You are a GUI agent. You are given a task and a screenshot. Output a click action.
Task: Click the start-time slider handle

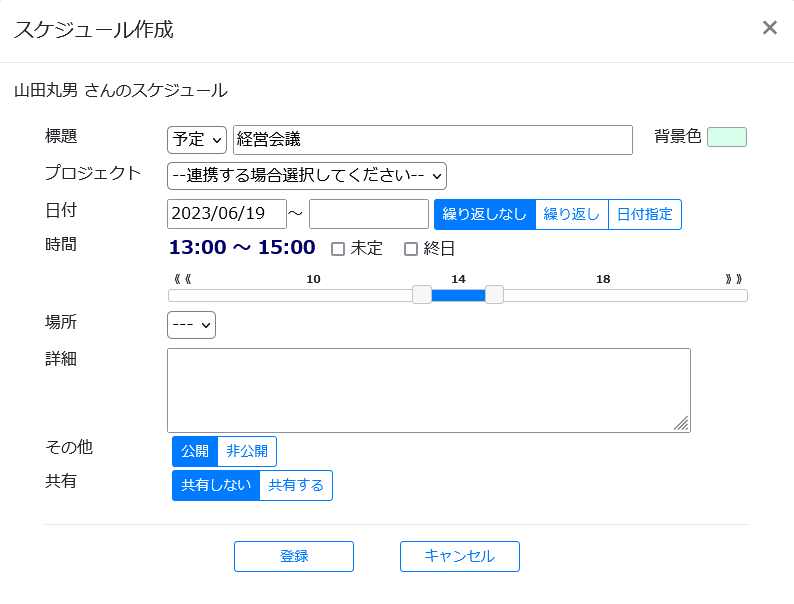(x=422, y=295)
